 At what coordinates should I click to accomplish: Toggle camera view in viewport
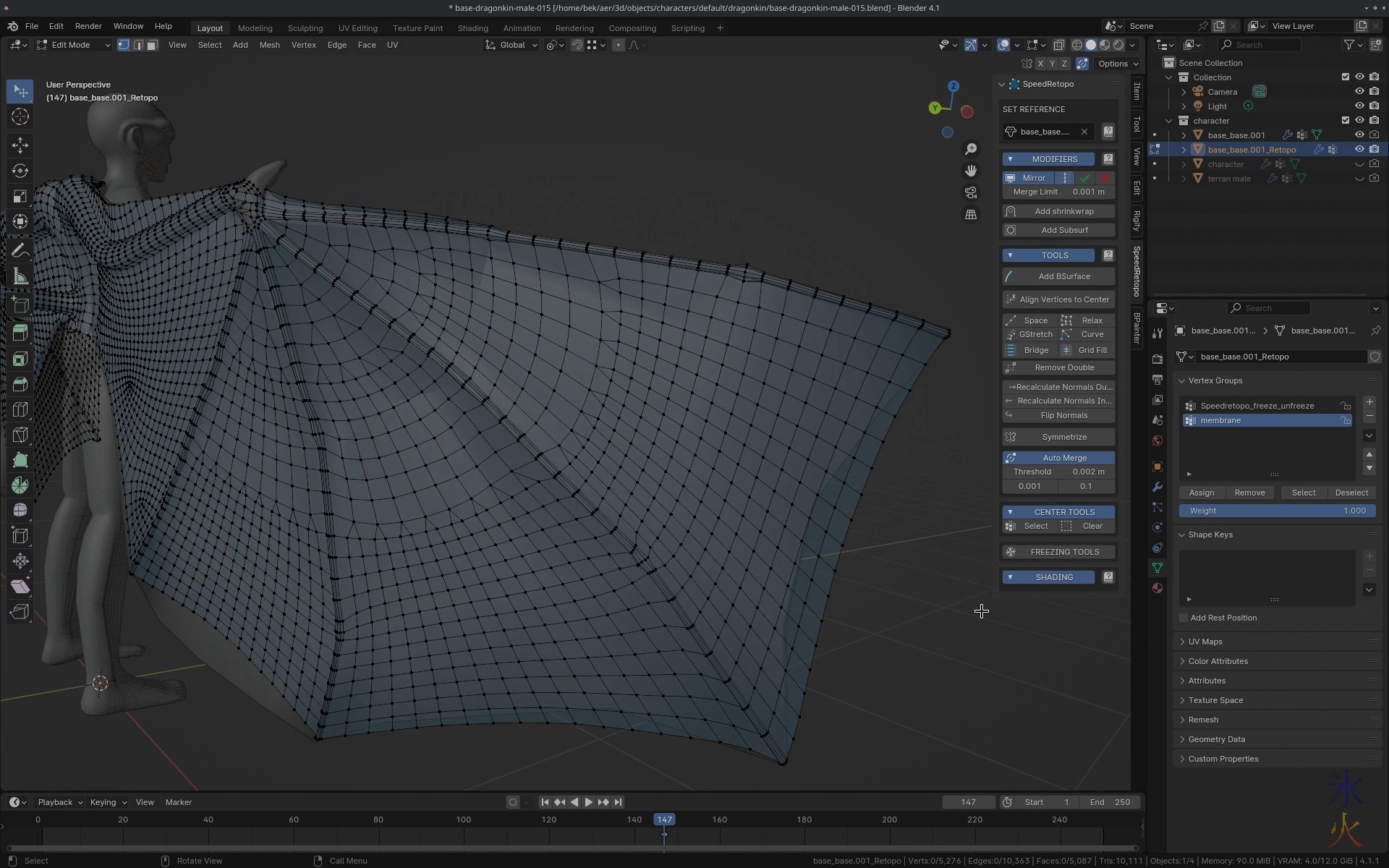[971, 192]
